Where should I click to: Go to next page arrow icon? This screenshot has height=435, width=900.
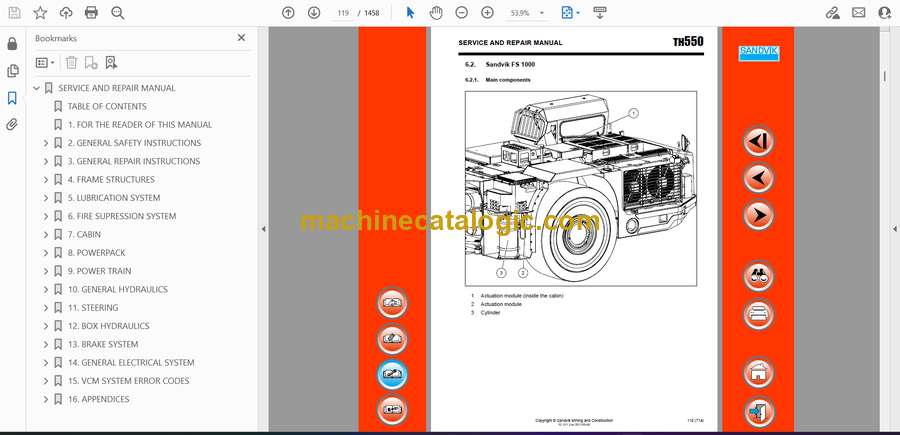(x=314, y=13)
